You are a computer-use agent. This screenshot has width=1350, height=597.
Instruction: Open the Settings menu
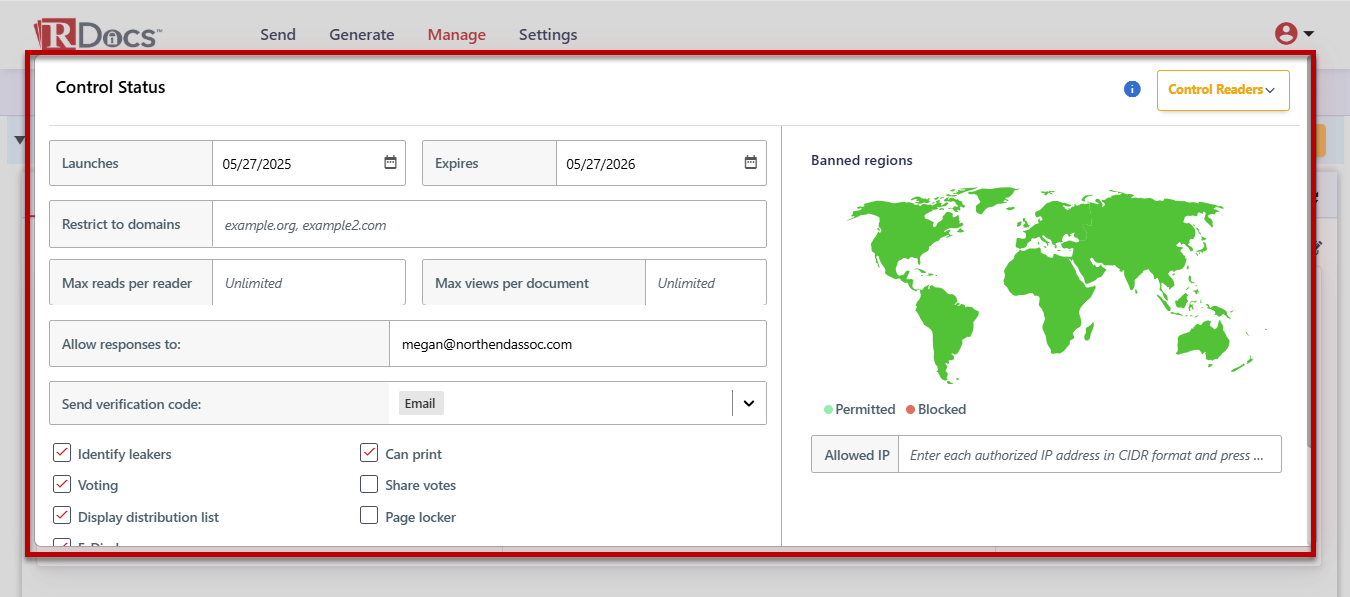pyautogui.click(x=548, y=34)
